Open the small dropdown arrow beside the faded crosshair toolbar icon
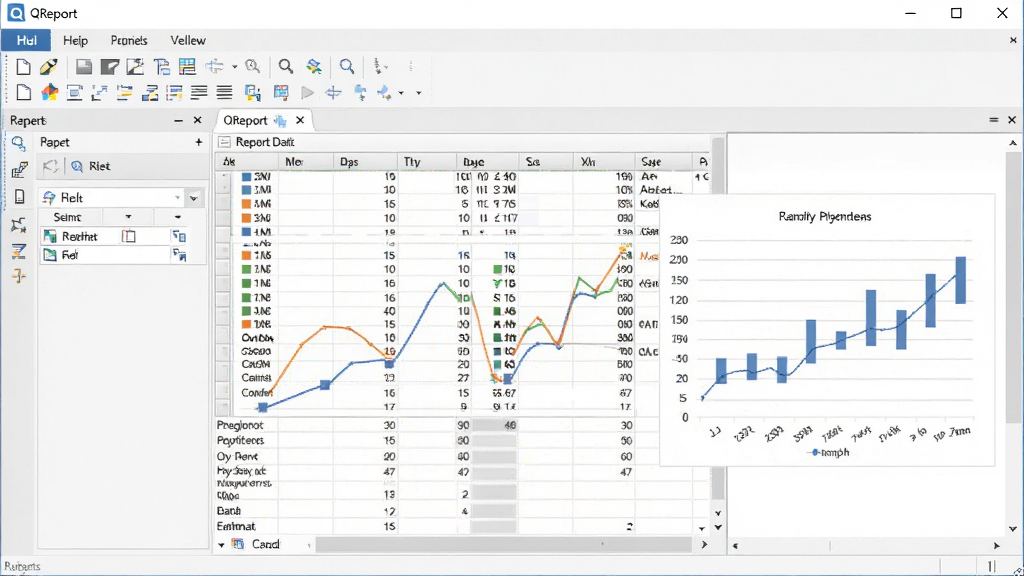1024x576 pixels. [234, 67]
